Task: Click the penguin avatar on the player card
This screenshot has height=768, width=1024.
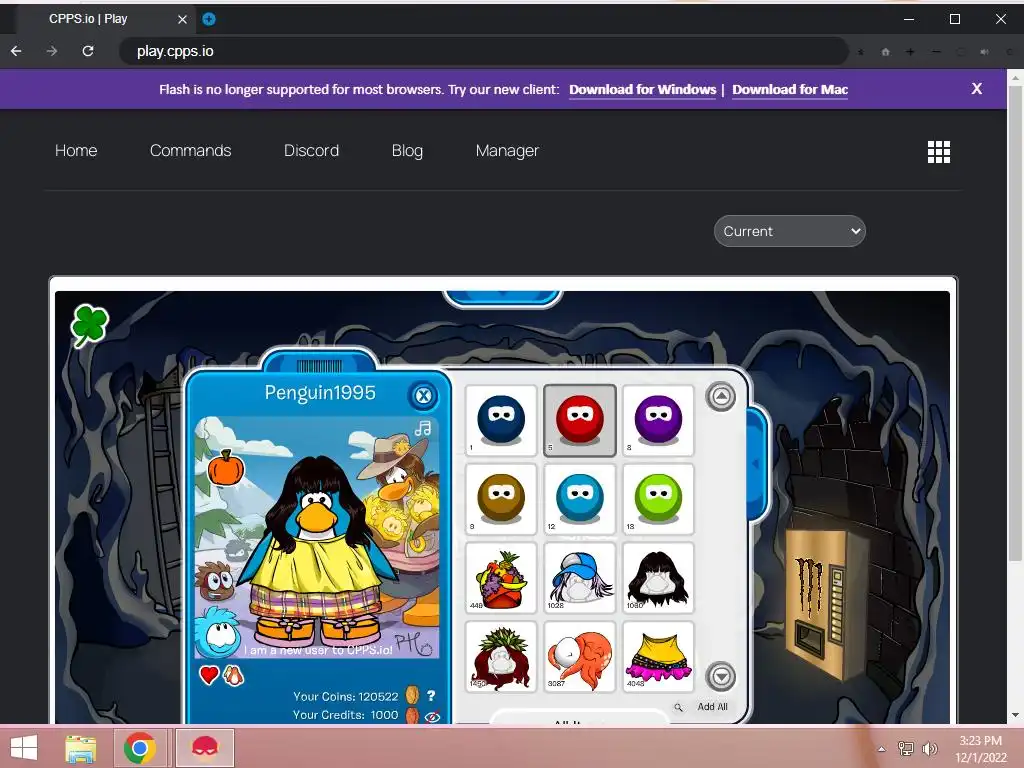Action: click(318, 550)
